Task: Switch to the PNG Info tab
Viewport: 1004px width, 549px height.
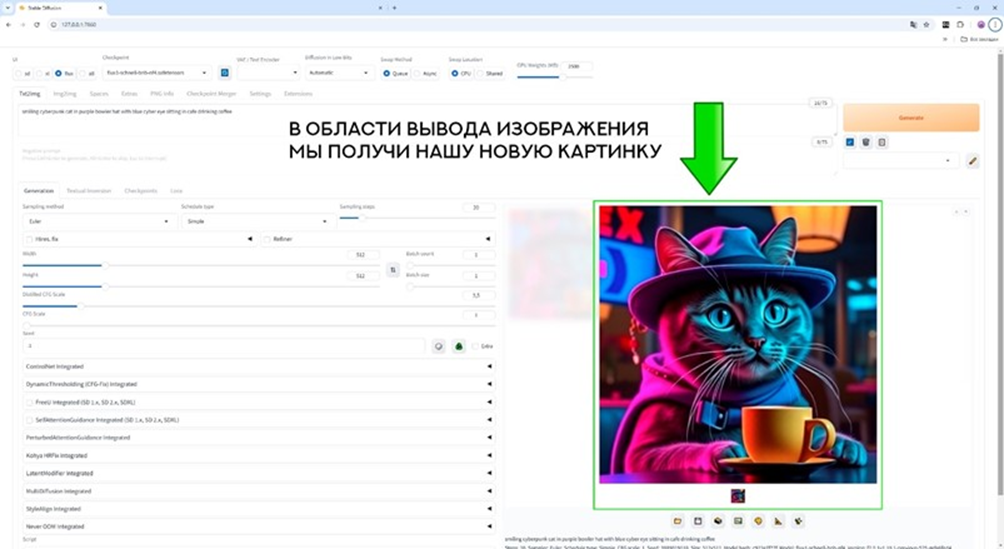Action: point(162,93)
